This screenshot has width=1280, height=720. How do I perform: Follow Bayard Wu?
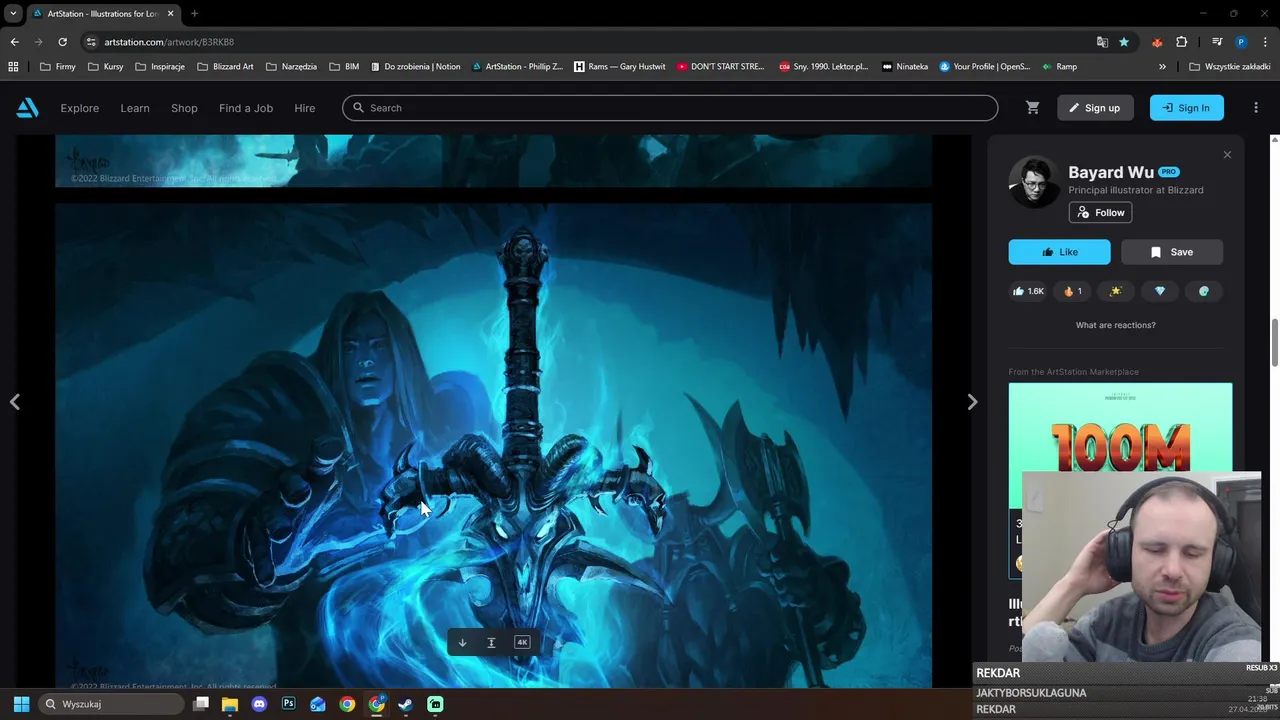coord(1100,212)
